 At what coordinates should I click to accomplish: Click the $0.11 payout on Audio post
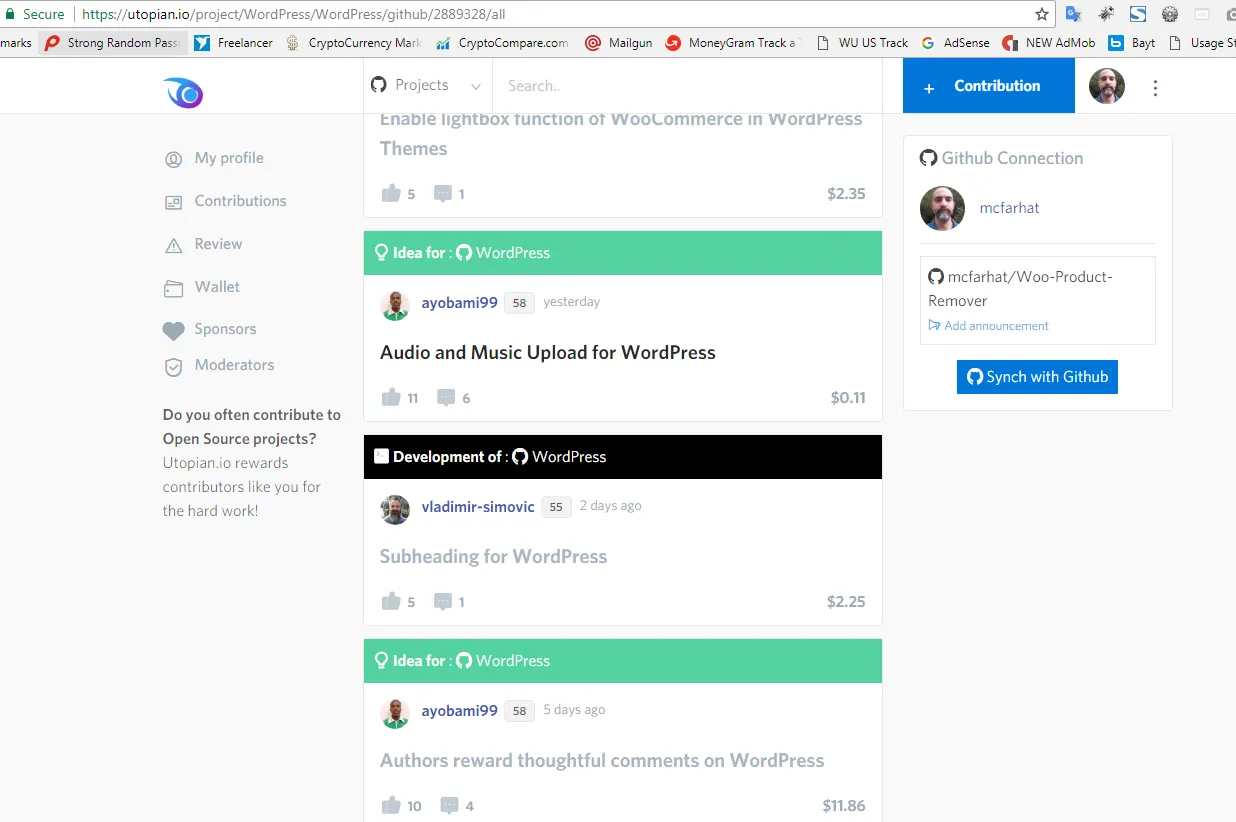point(848,398)
